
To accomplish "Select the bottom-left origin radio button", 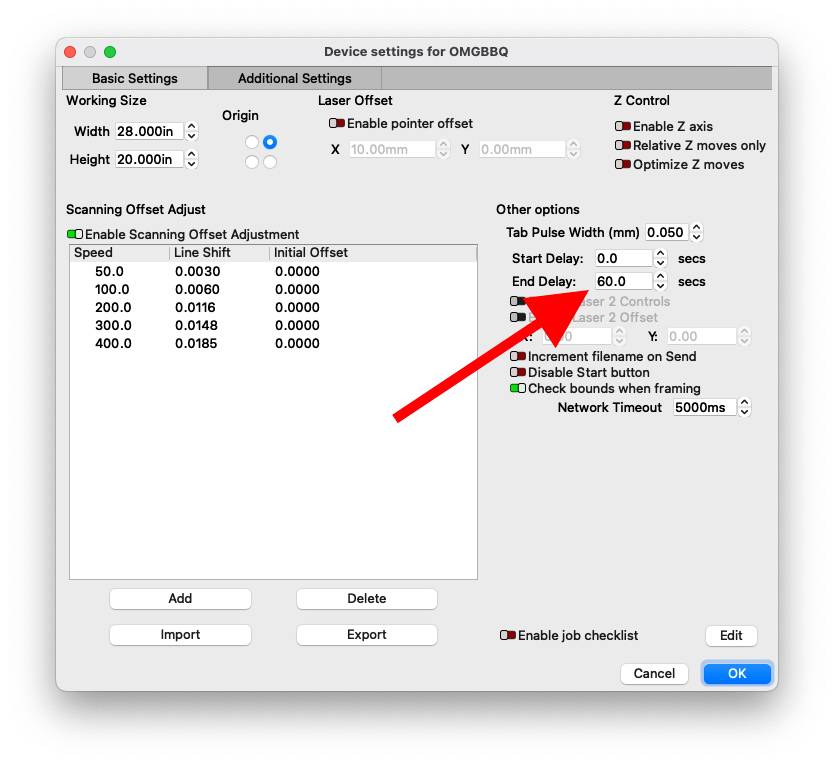I will point(252,162).
